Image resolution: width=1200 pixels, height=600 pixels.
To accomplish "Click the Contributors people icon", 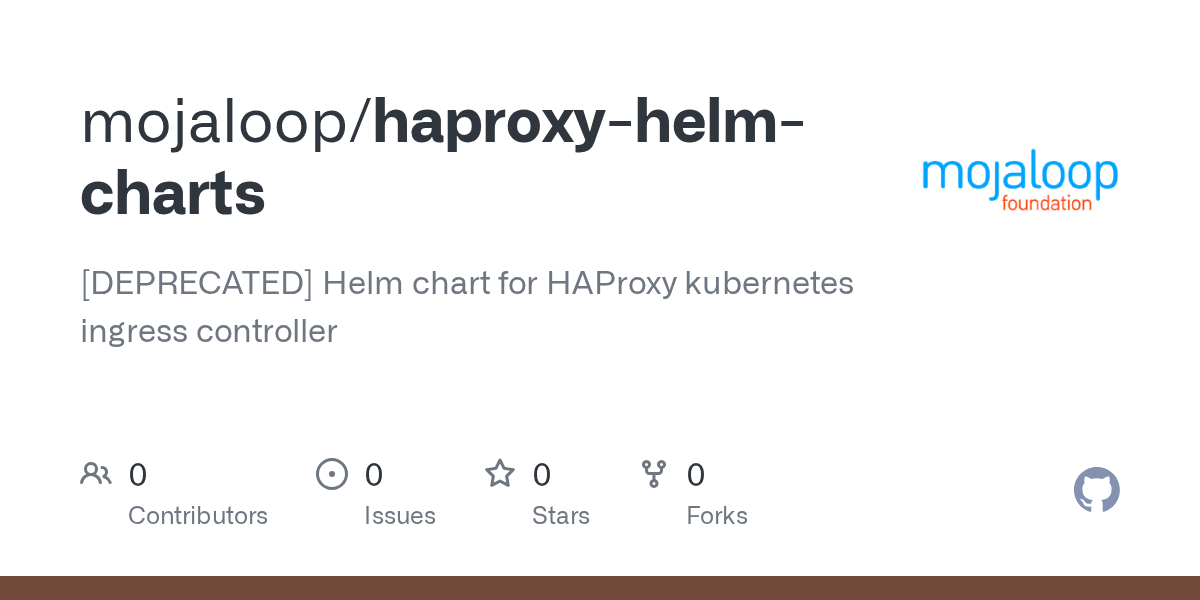I will [x=96, y=474].
